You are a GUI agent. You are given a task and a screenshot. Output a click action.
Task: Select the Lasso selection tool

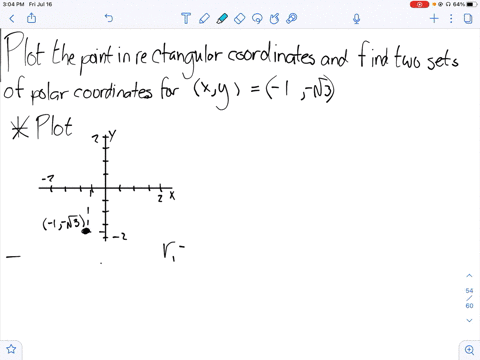coord(257,18)
